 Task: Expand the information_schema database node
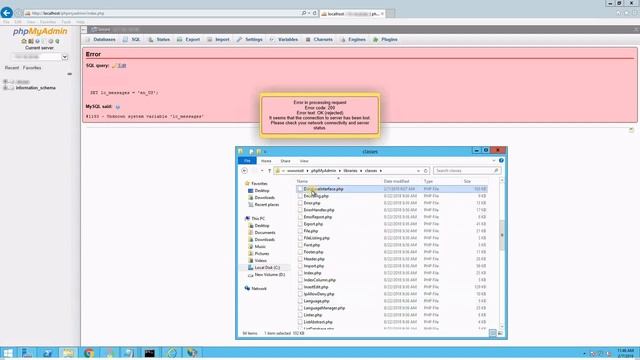[x=5, y=88]
